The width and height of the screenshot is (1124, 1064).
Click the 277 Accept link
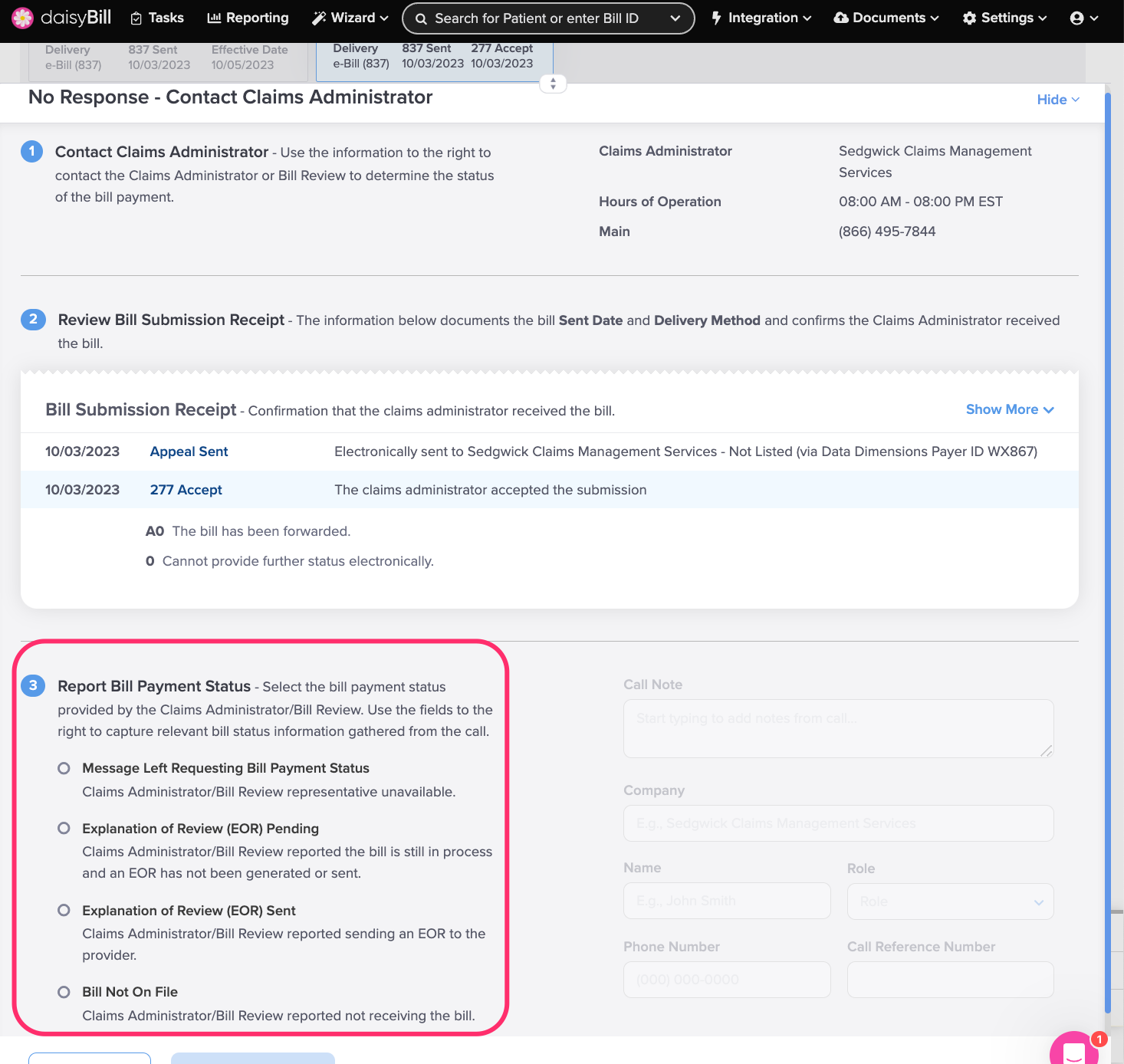(x=186, y=490)
